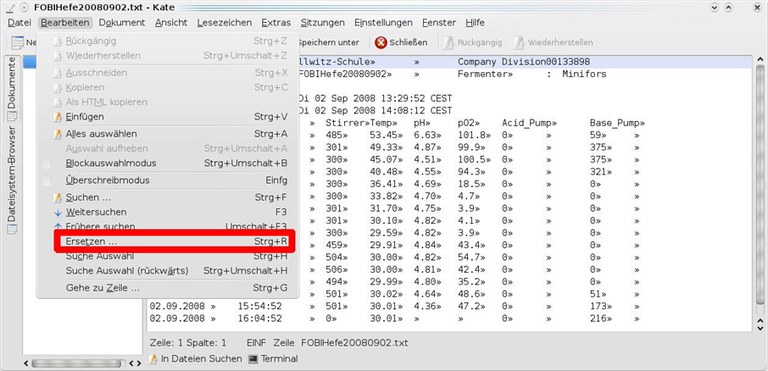Click the Wiederherstellen toolbar button

[553, 43]
